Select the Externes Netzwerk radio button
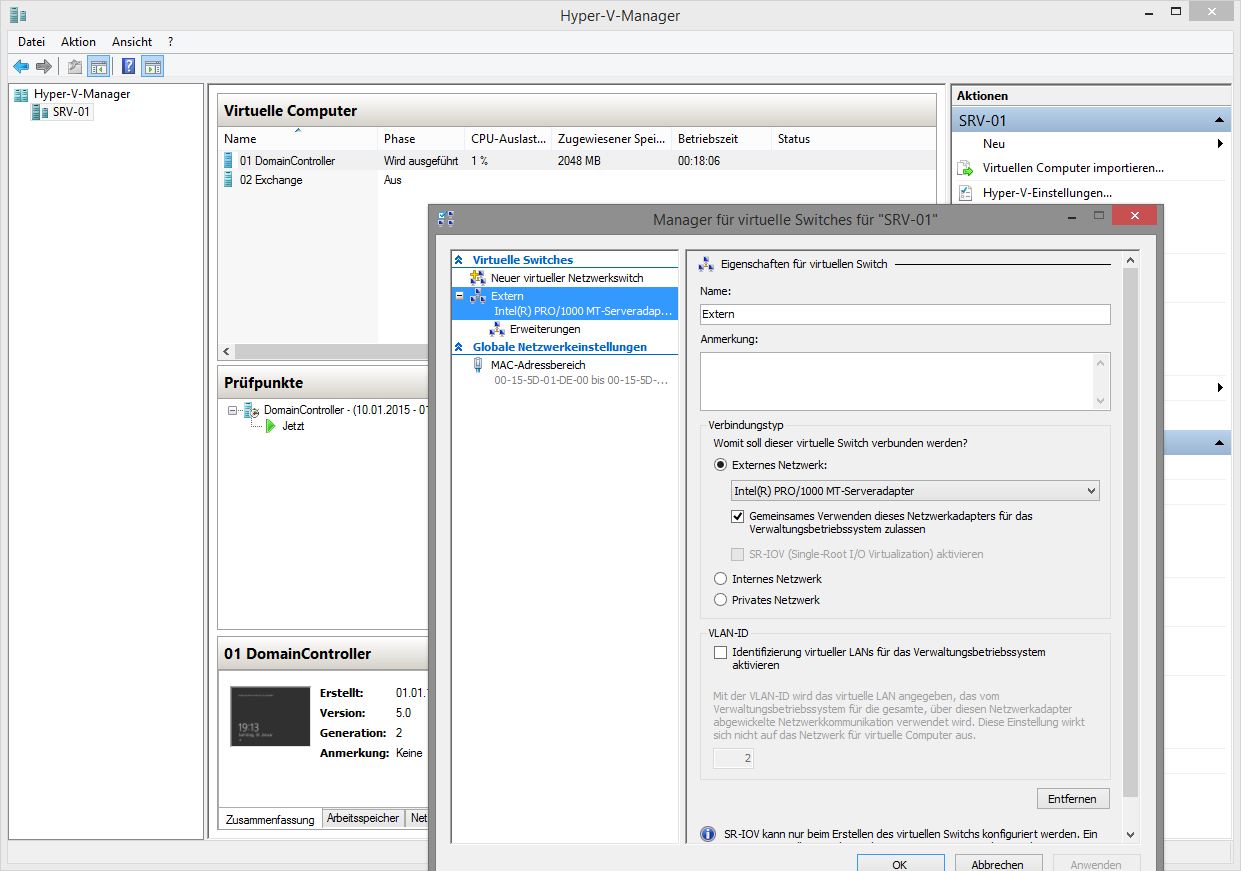The height and width of the screenshot is (871, 1241). pos(720,465)
